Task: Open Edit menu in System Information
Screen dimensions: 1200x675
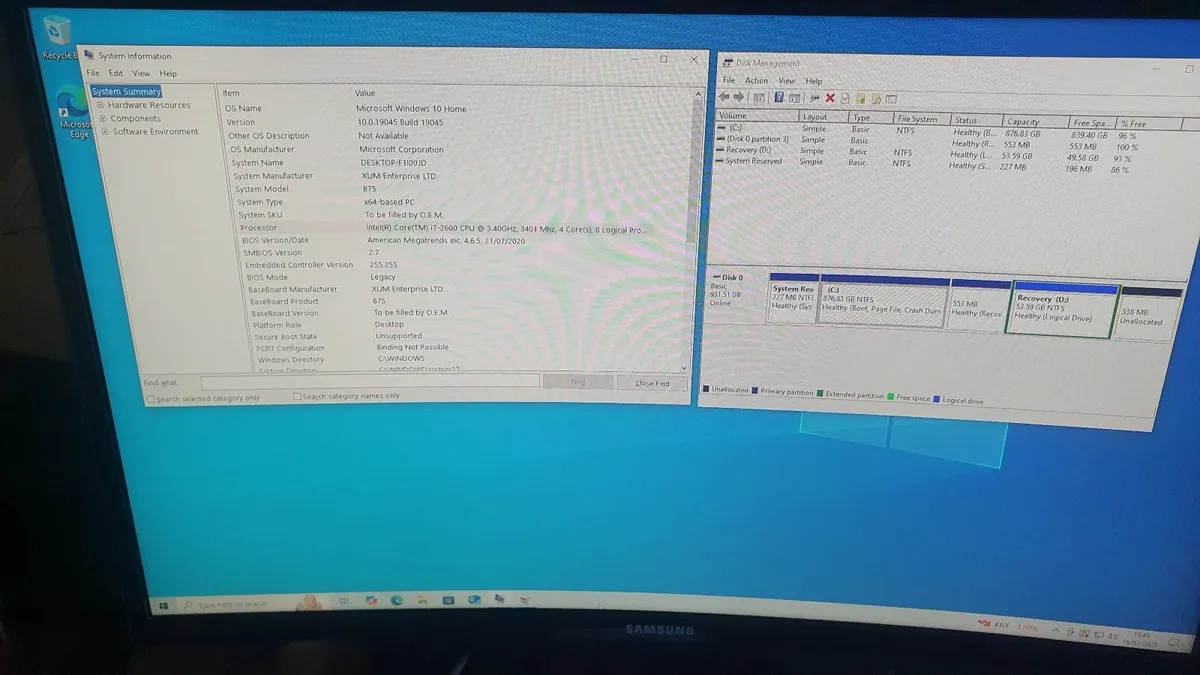Action: (116, 73)
